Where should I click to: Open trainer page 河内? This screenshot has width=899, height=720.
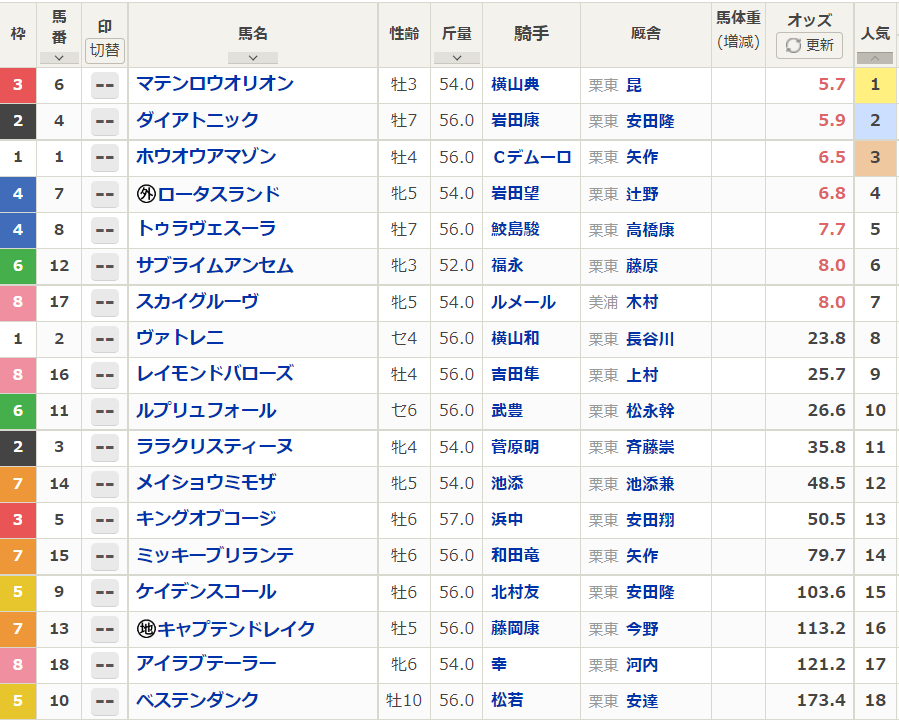(x=642, y=665)
